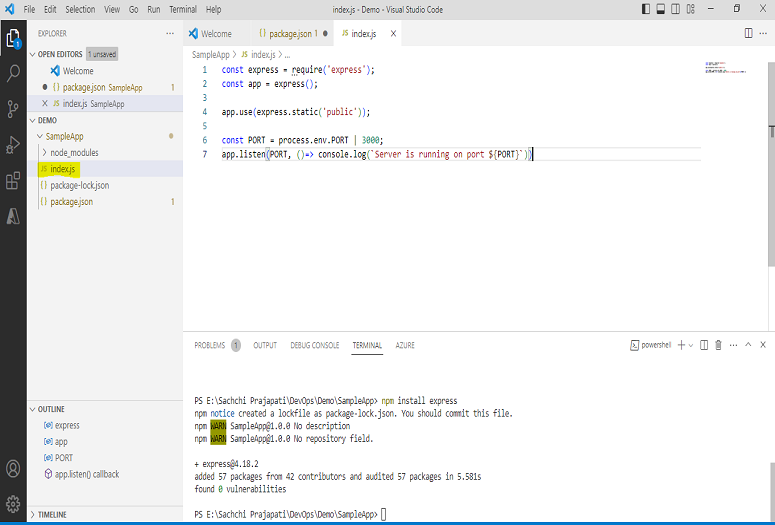Image resolution: width=775 pixels, height=525 pixels.
Task: Open the File menu
Action: [29, 9]
